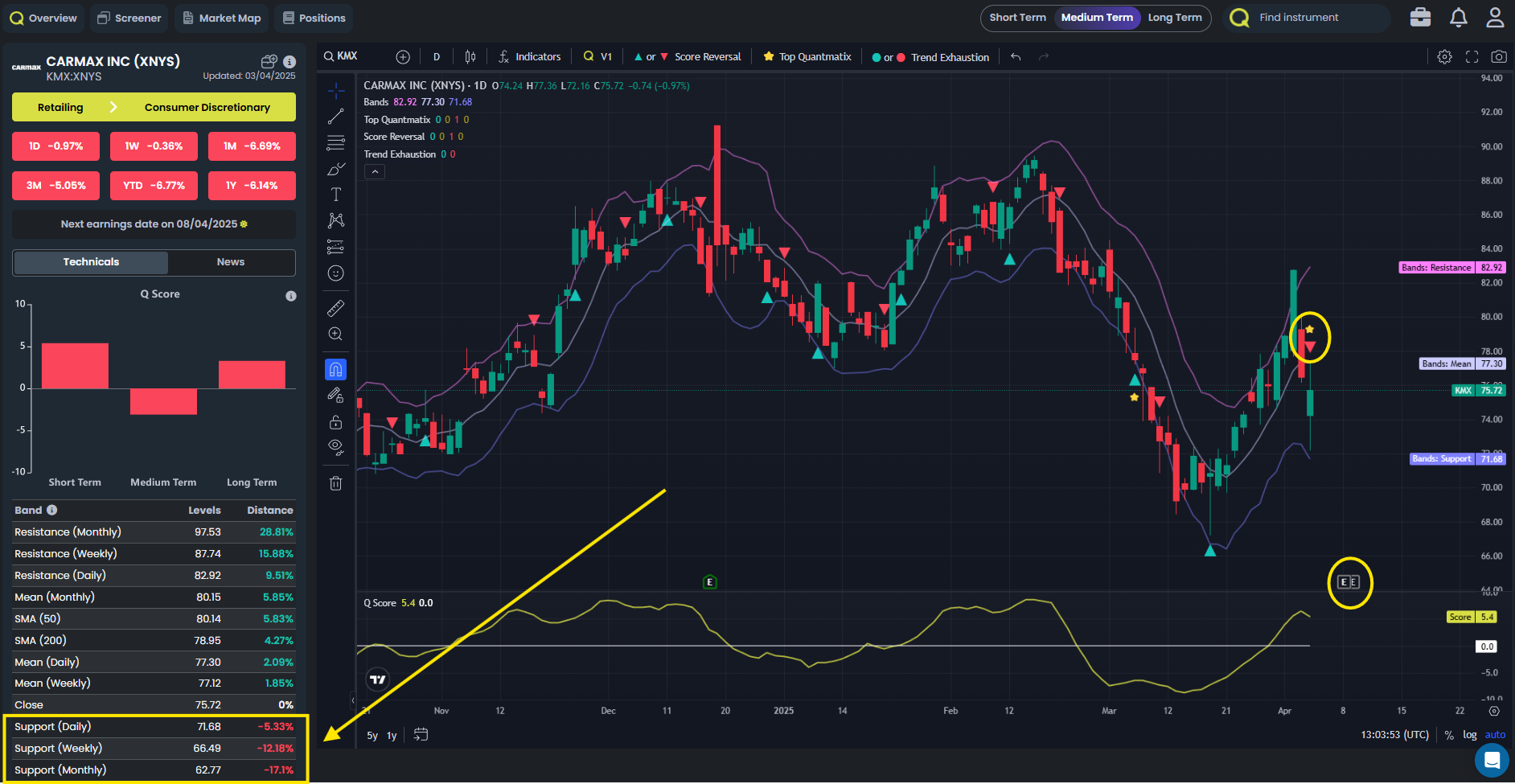Collapse the indicator legend chevron
The height and width of the screenshot is (784, 1515).
click(375, 172)
